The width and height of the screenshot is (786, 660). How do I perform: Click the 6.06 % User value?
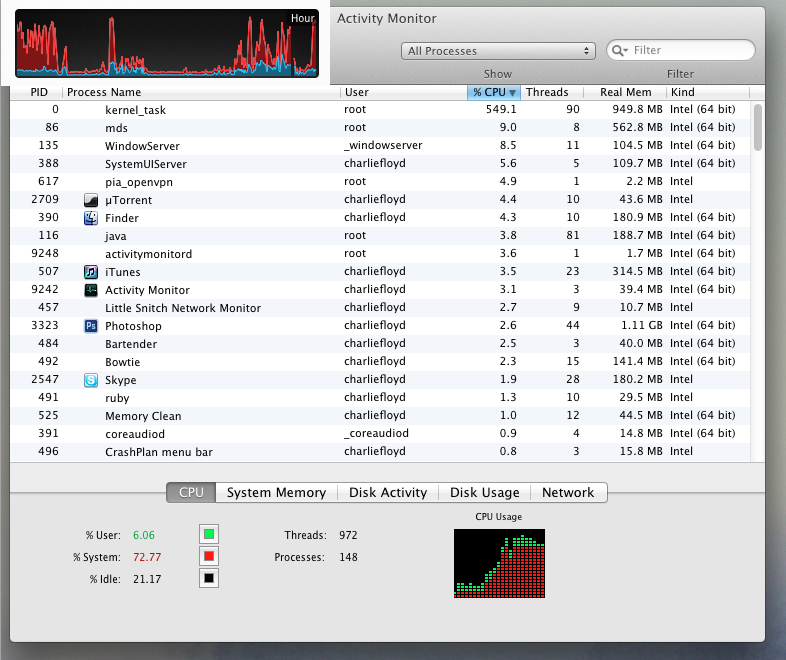144,535
